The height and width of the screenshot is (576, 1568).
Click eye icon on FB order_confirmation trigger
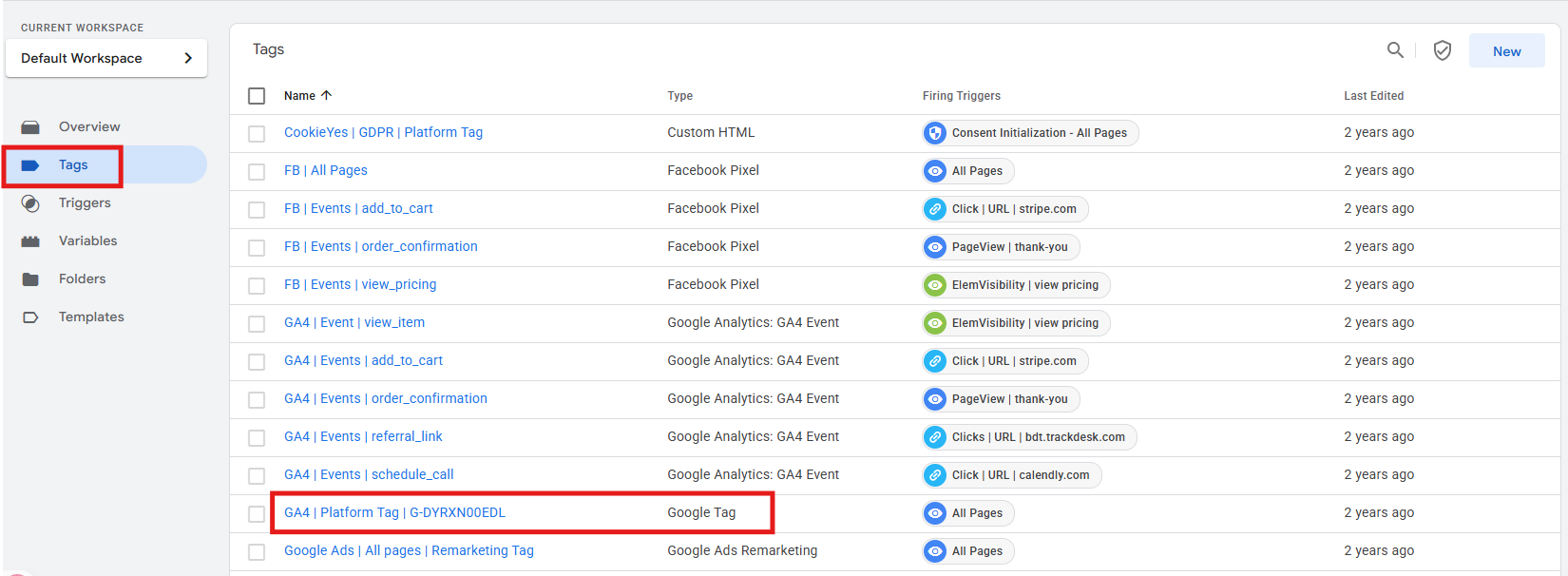pos(935,247)
